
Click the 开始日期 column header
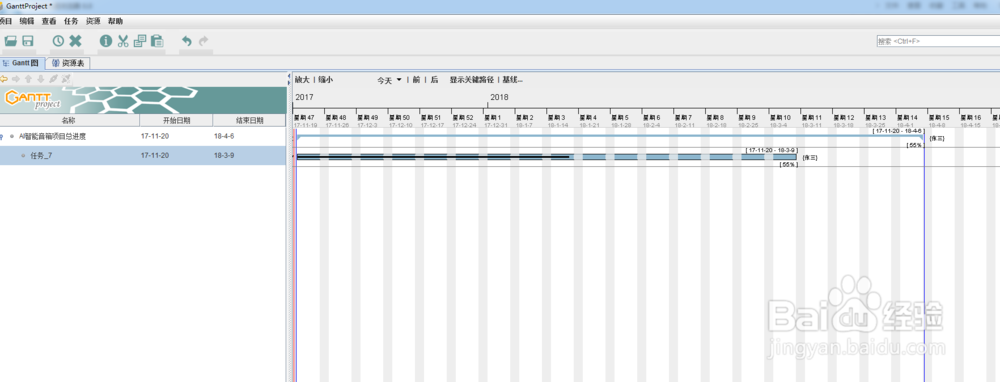click(176, 120)
